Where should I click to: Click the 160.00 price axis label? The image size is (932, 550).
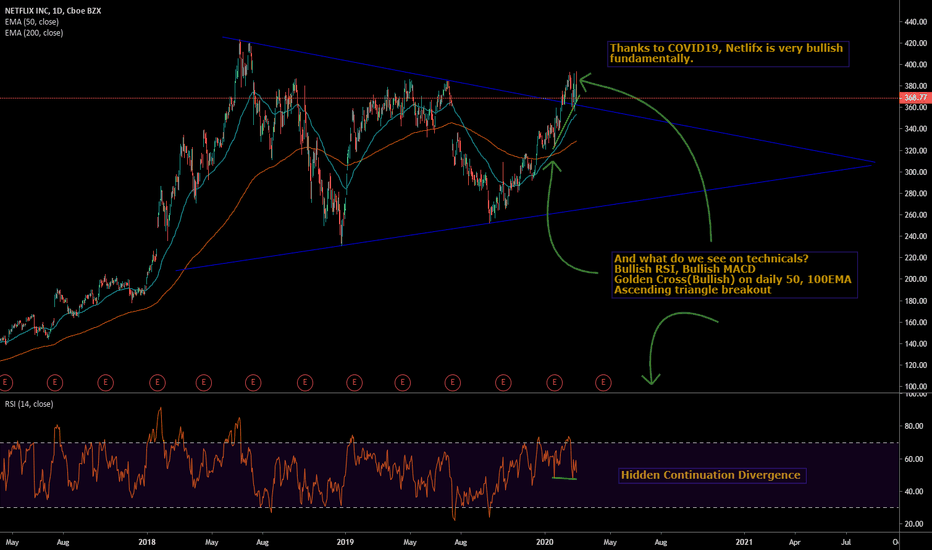click(916, 323)
